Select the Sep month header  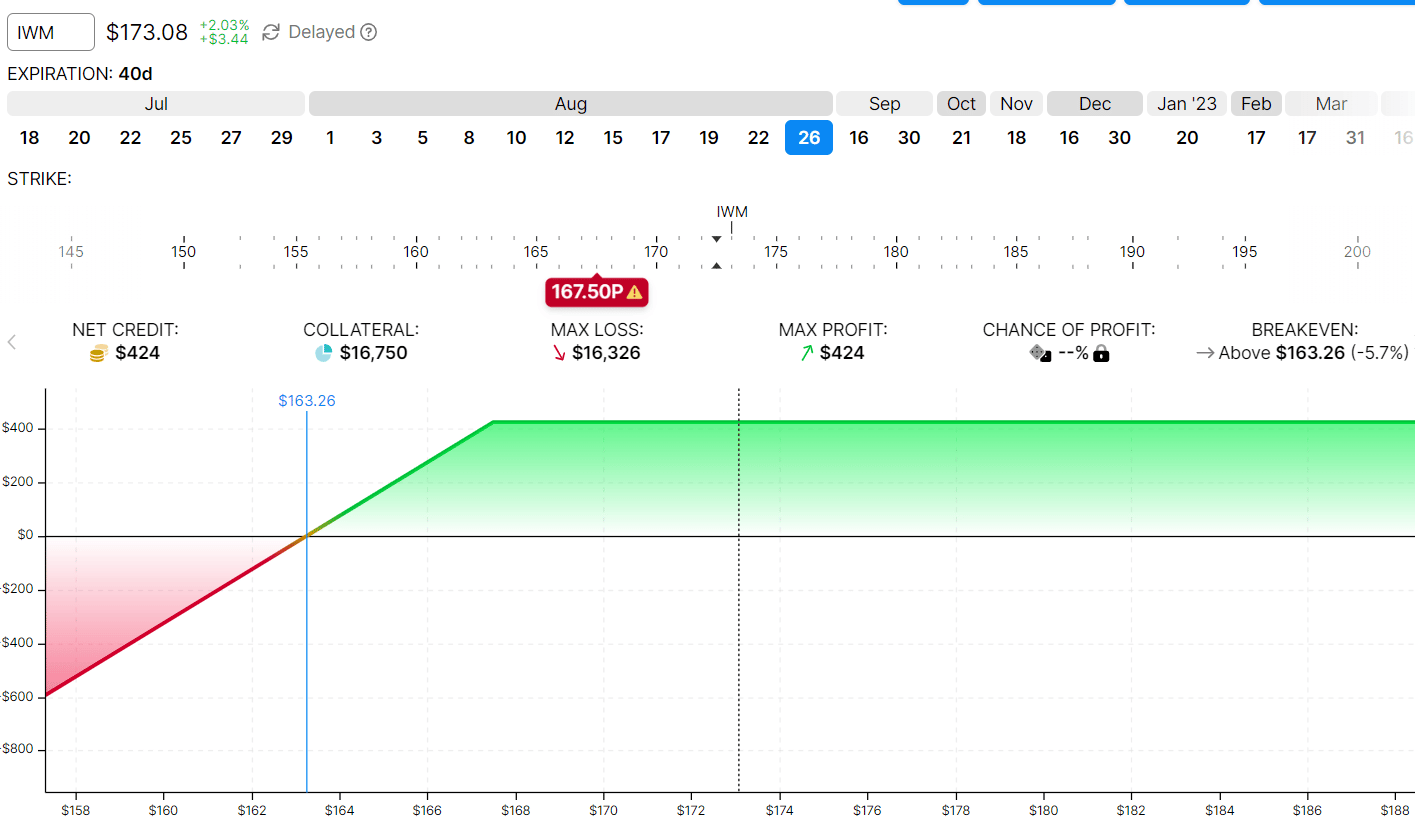[884, 104]
